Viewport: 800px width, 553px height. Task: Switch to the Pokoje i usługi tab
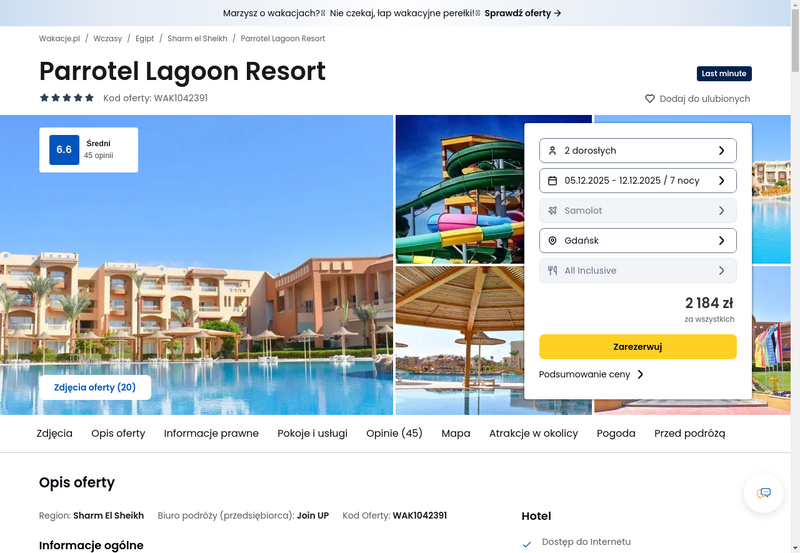[312, 433]
